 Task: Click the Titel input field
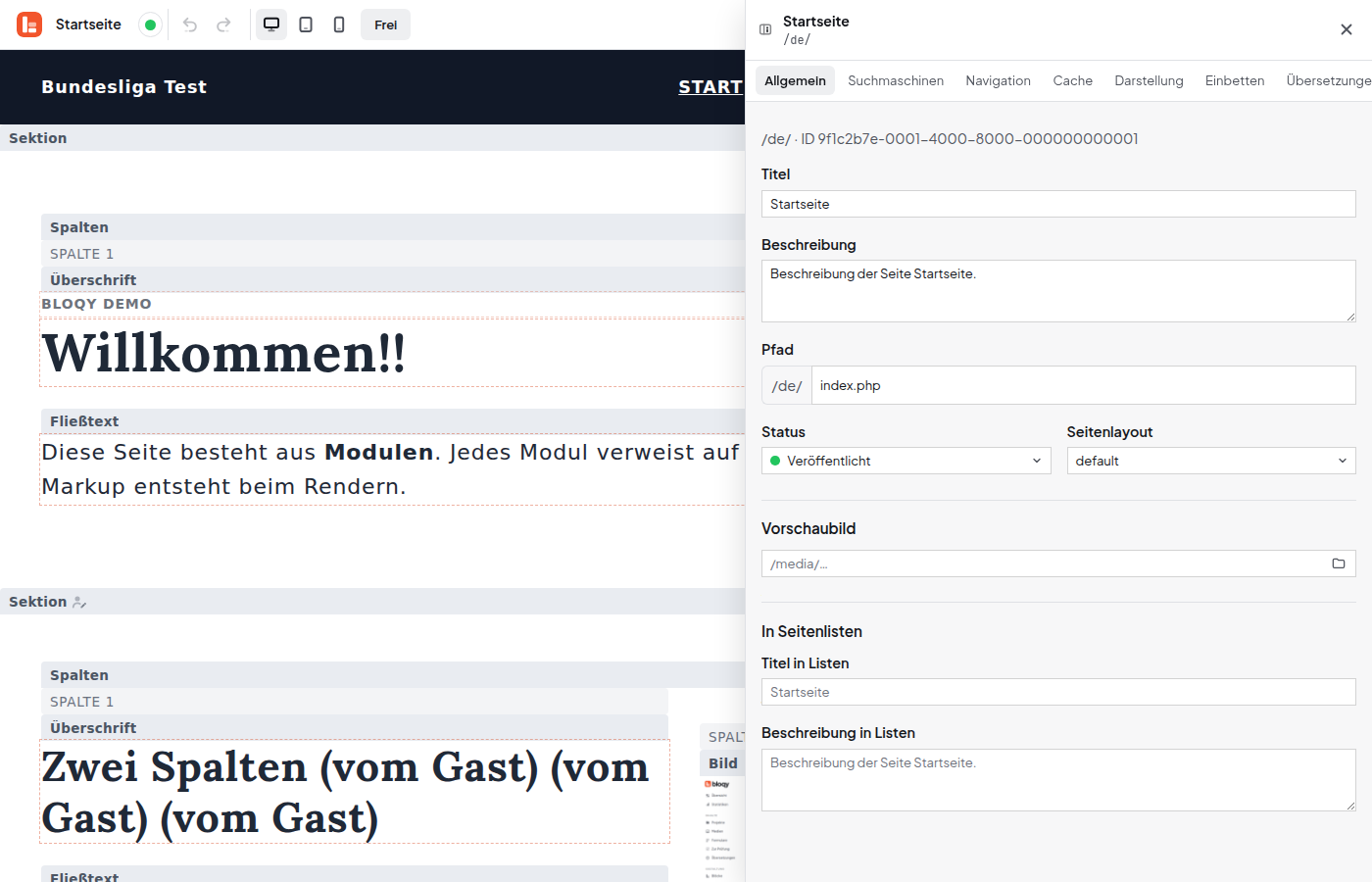(x=1058, y=204)
